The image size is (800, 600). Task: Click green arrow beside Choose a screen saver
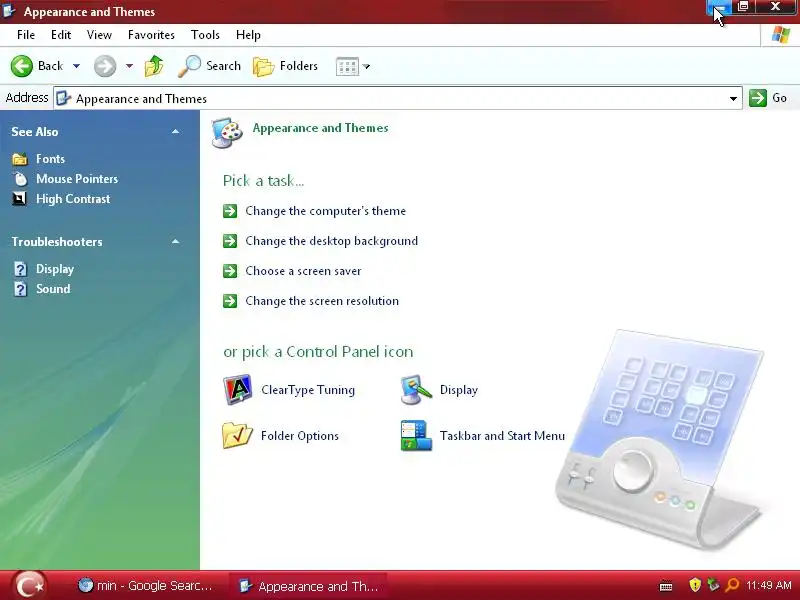tap(230, 271)
